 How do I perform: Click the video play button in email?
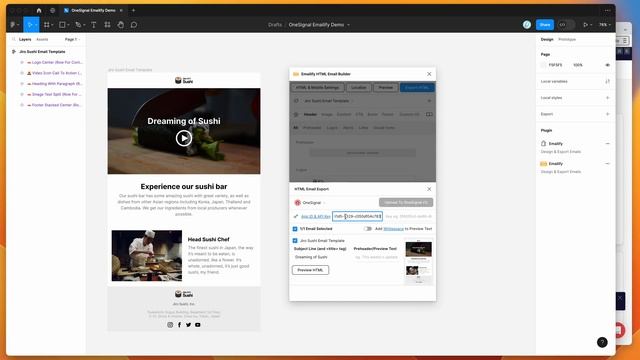[x=184, y=138]
